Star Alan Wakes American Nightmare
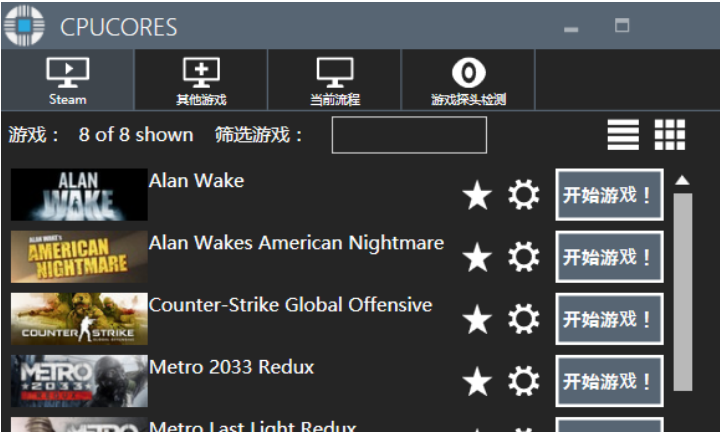 [477, 258]
